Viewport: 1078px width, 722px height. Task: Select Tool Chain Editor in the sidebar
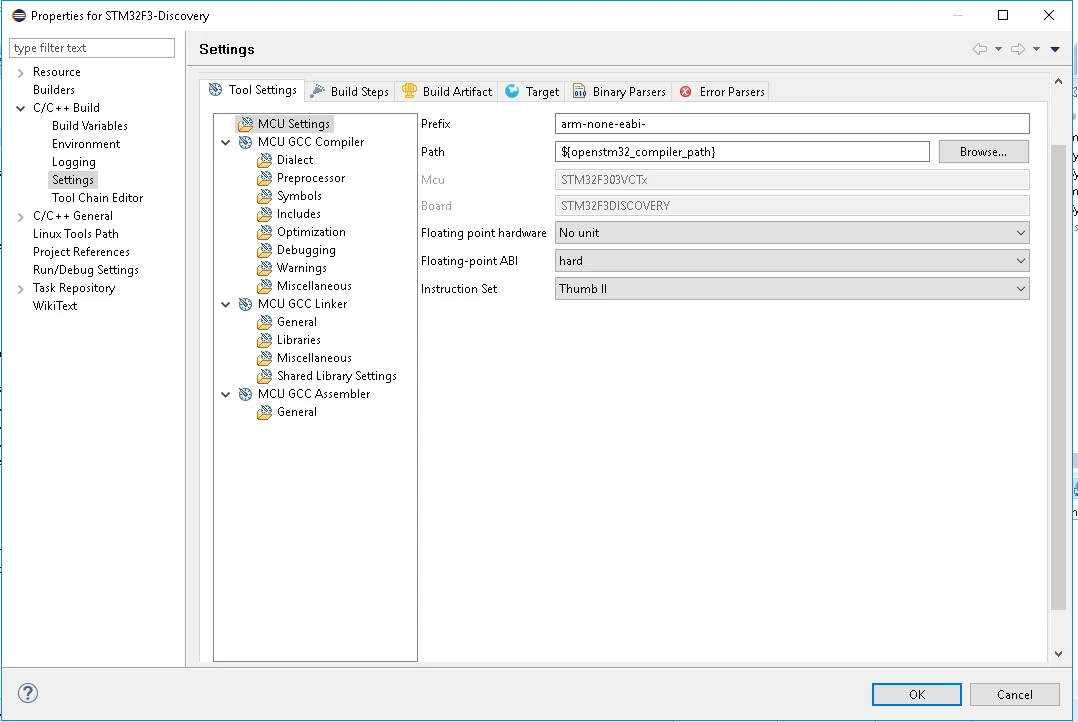point(98,198)
